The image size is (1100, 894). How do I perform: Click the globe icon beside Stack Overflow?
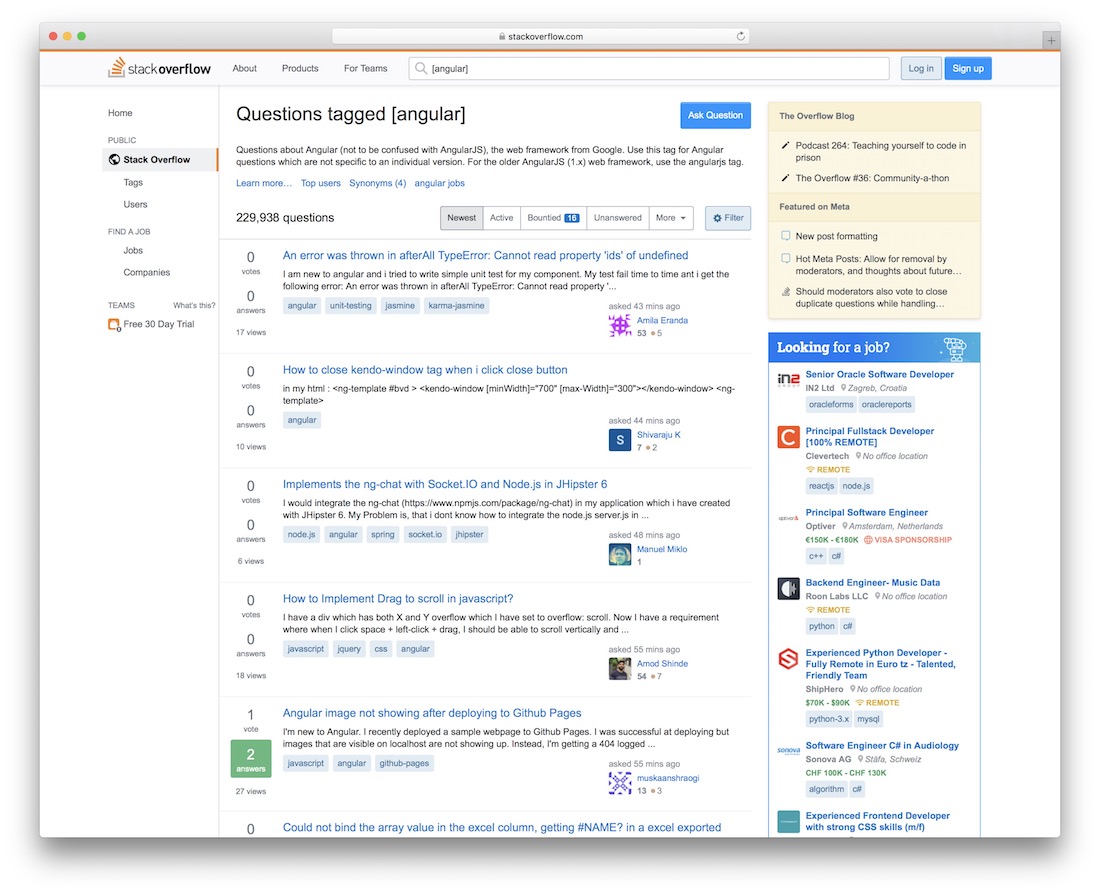(x=114, y=159)
